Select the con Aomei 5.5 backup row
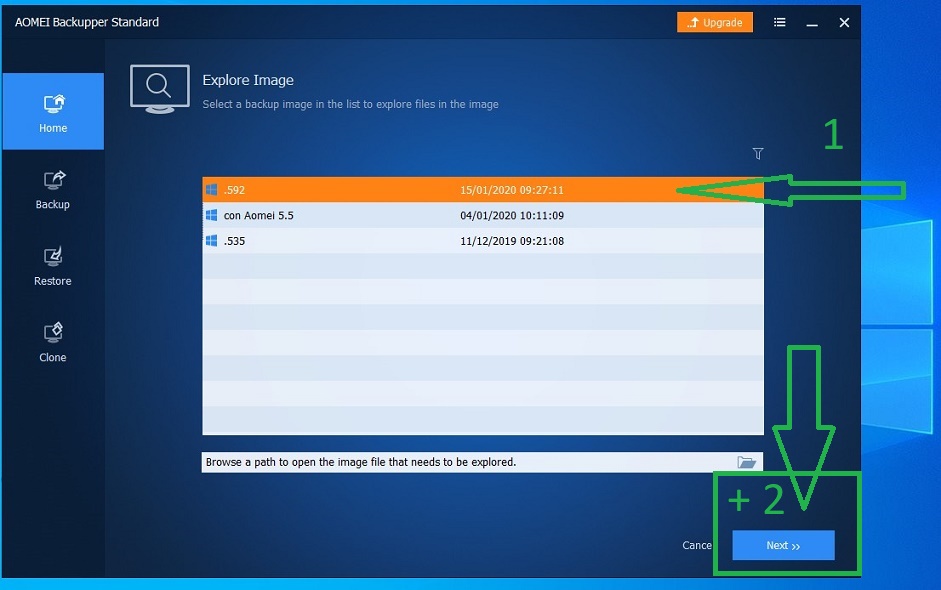The height and width of the screenshot is (590, 941). coord(483,215)
